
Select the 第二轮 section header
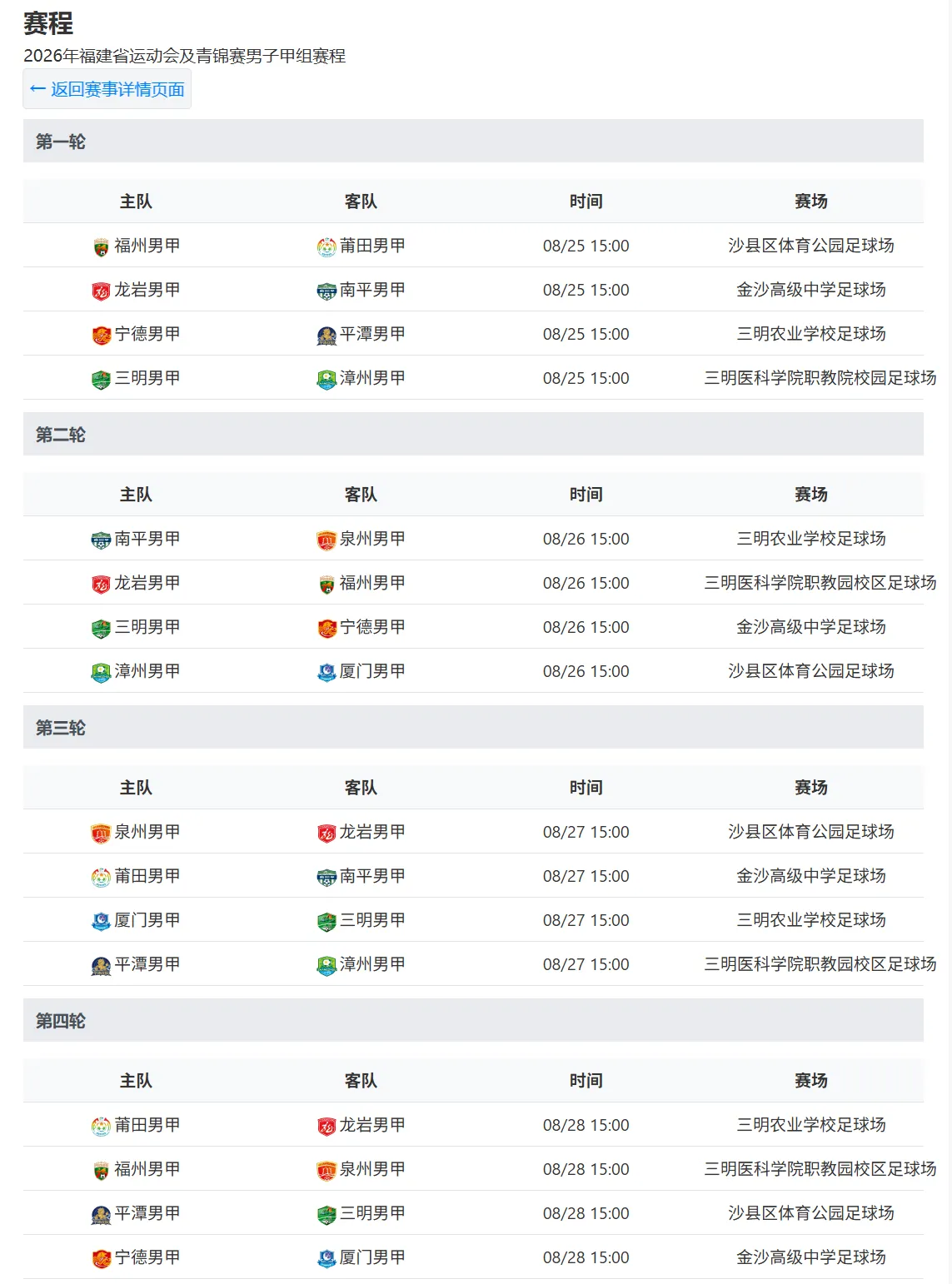(x=473, y=434)
